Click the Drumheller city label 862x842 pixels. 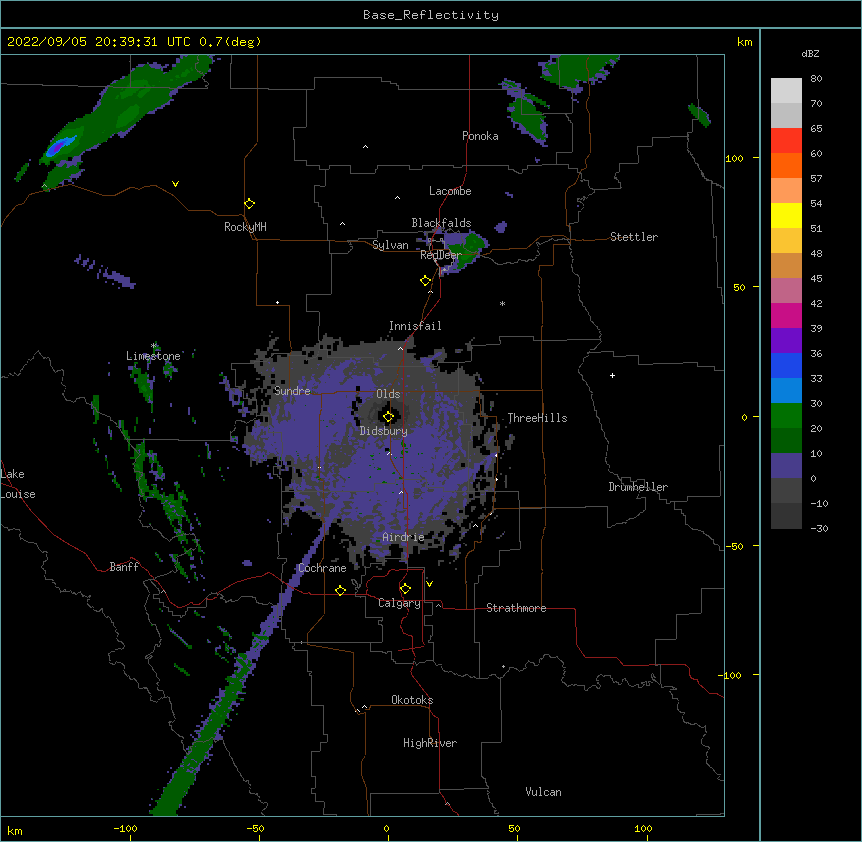click(638, 487)
